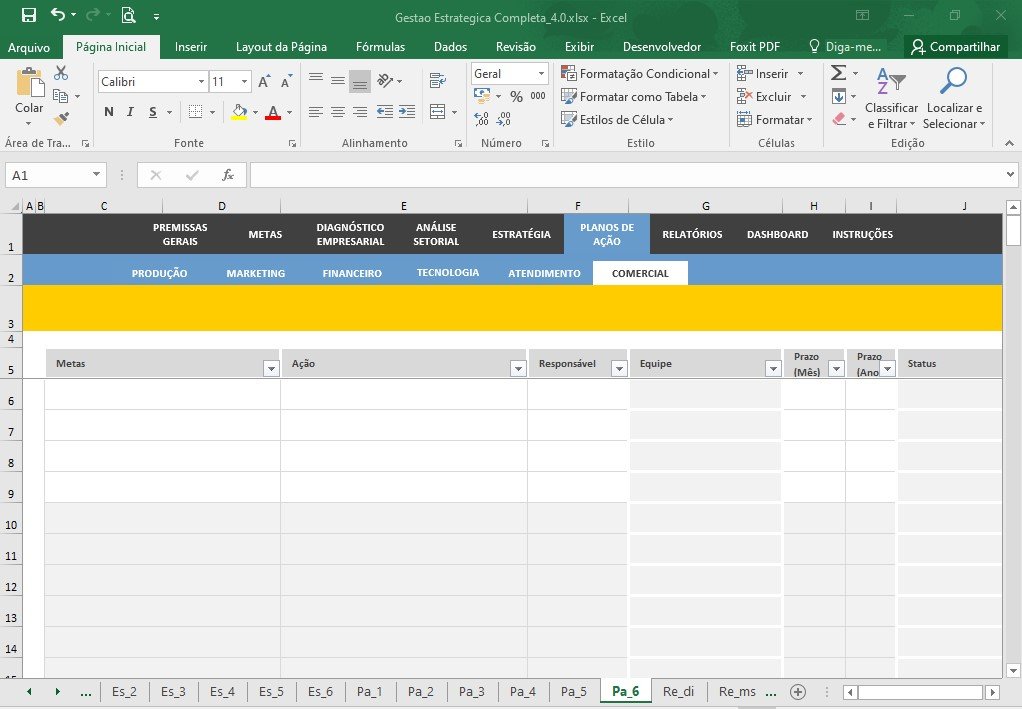Toggle underline formatting S button

[x=153, y=112]
